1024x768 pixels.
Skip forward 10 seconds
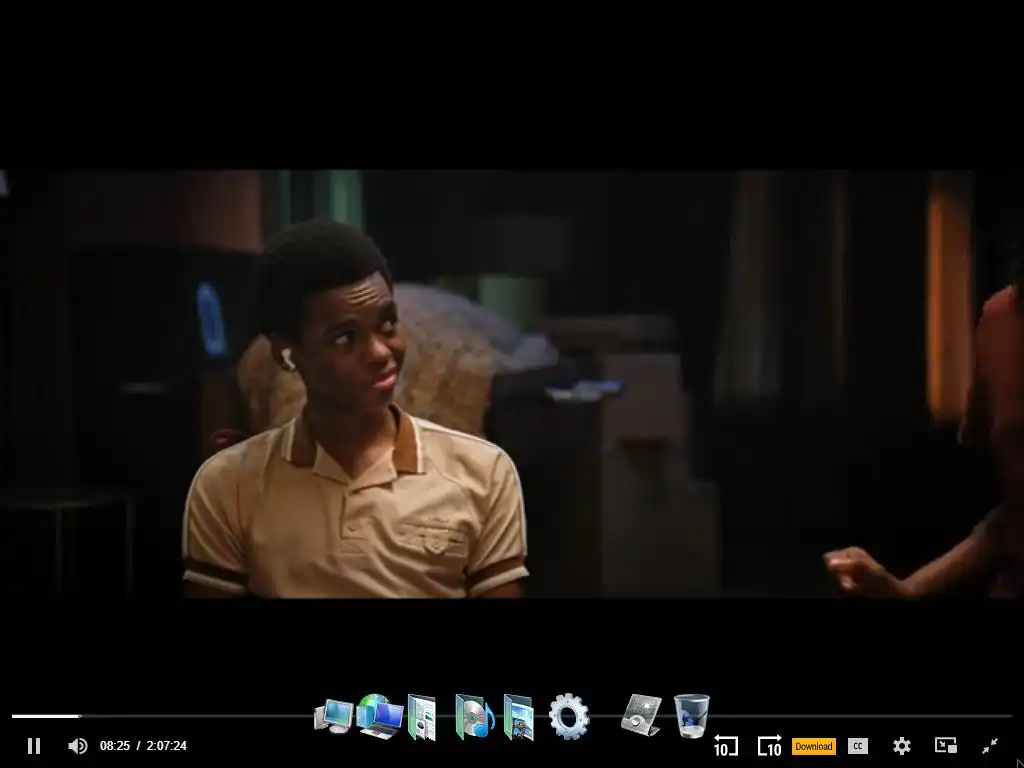click(769, 746)
